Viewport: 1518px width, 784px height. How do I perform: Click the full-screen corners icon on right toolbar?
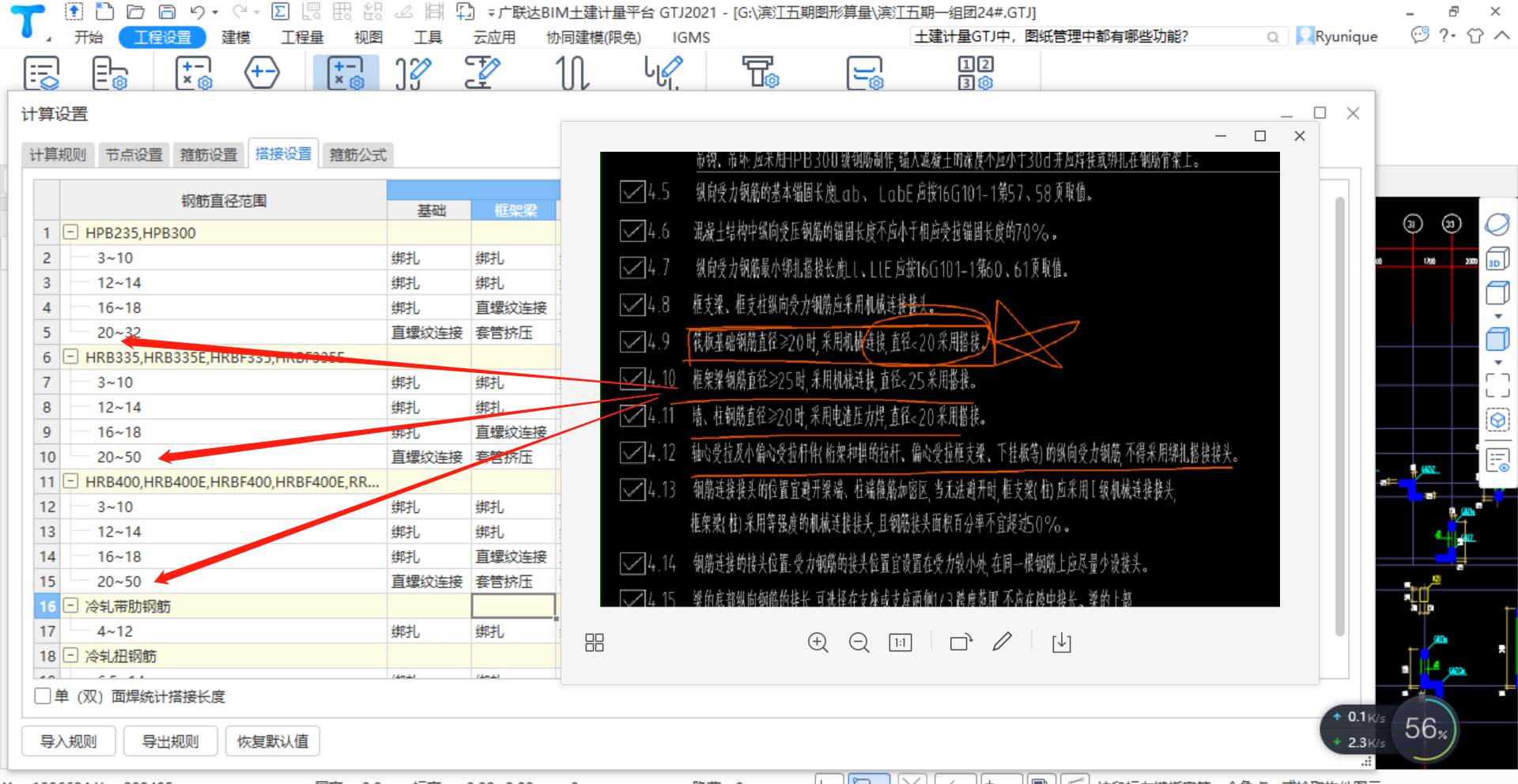coord(1497,385)
